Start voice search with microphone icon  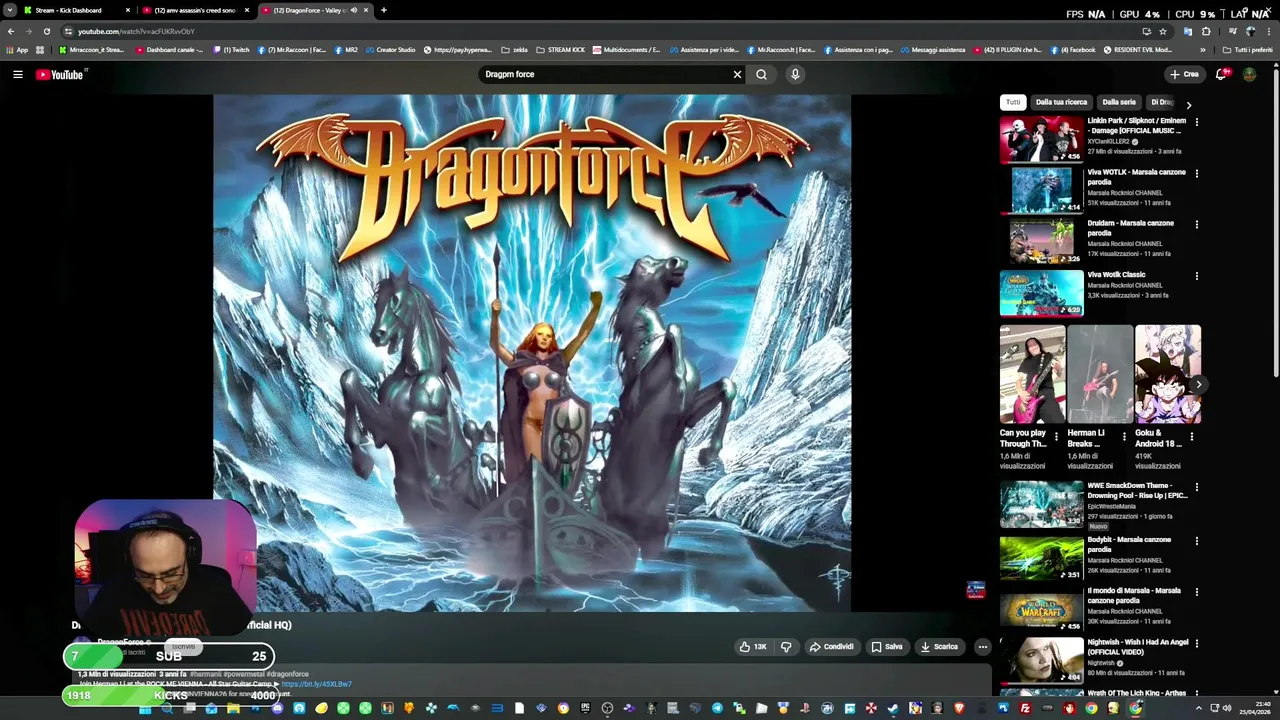click(795, 74)
